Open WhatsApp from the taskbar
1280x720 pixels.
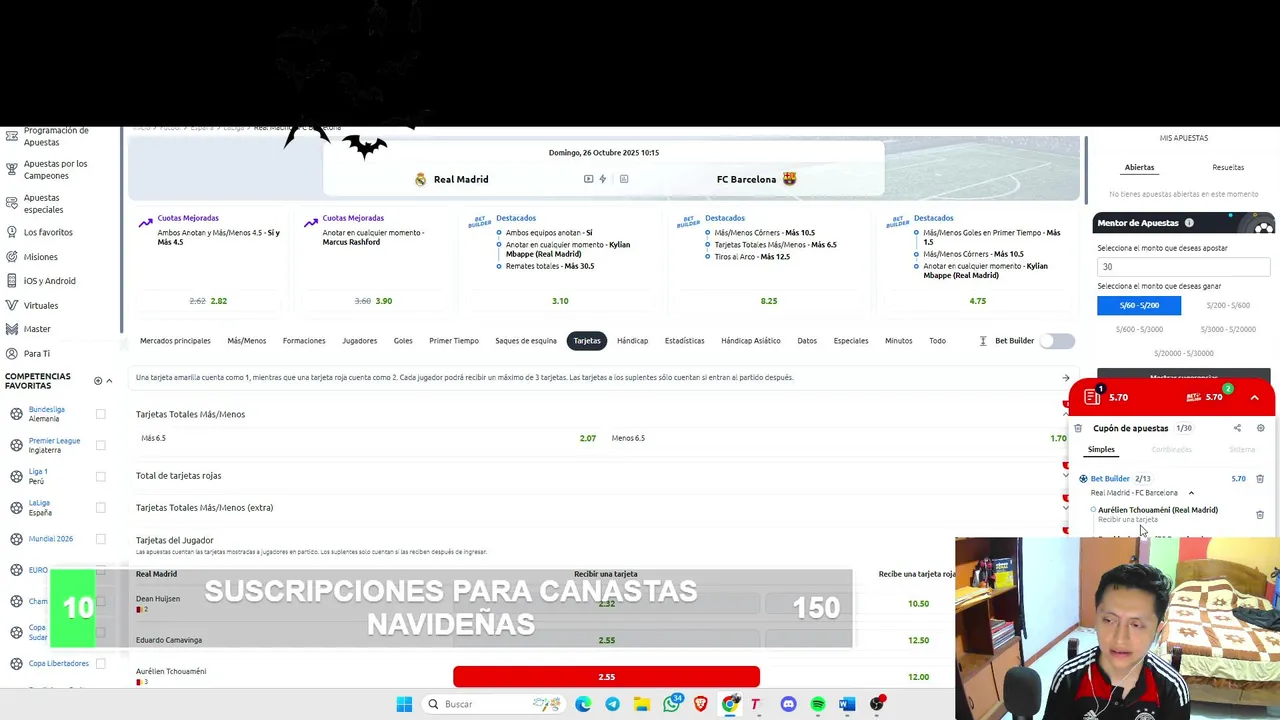[x=671, y=704]
